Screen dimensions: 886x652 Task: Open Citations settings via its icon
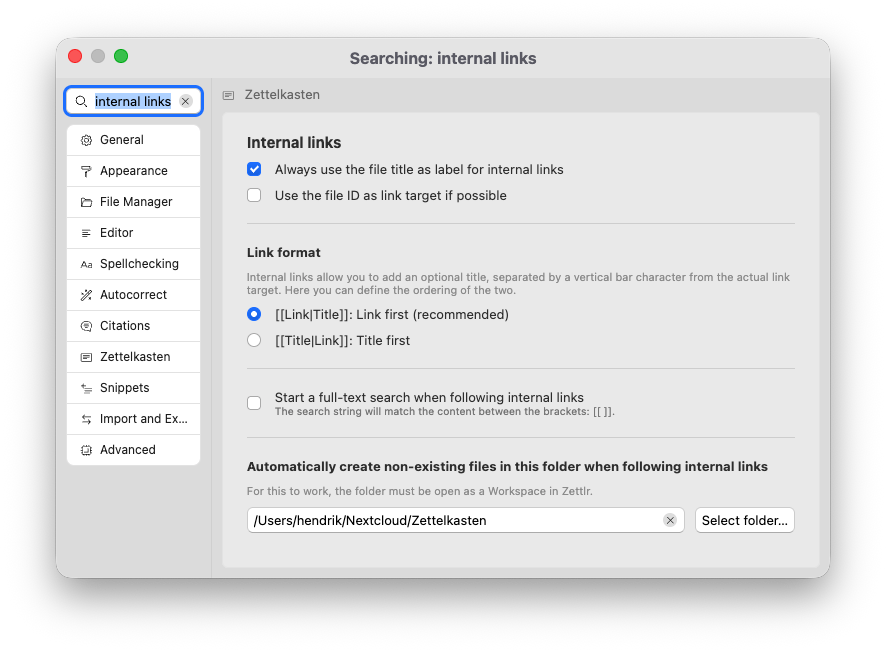pos(86,326)
